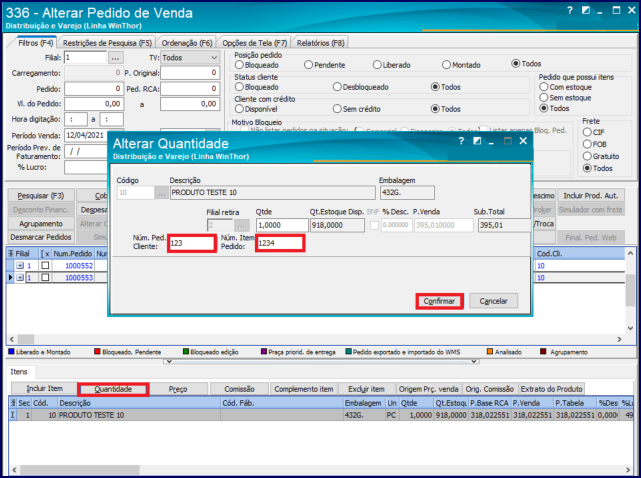The image size is (641, 478).
Task: Collapse panel with left chevron above Itens
Action: (x=169, y=361)
